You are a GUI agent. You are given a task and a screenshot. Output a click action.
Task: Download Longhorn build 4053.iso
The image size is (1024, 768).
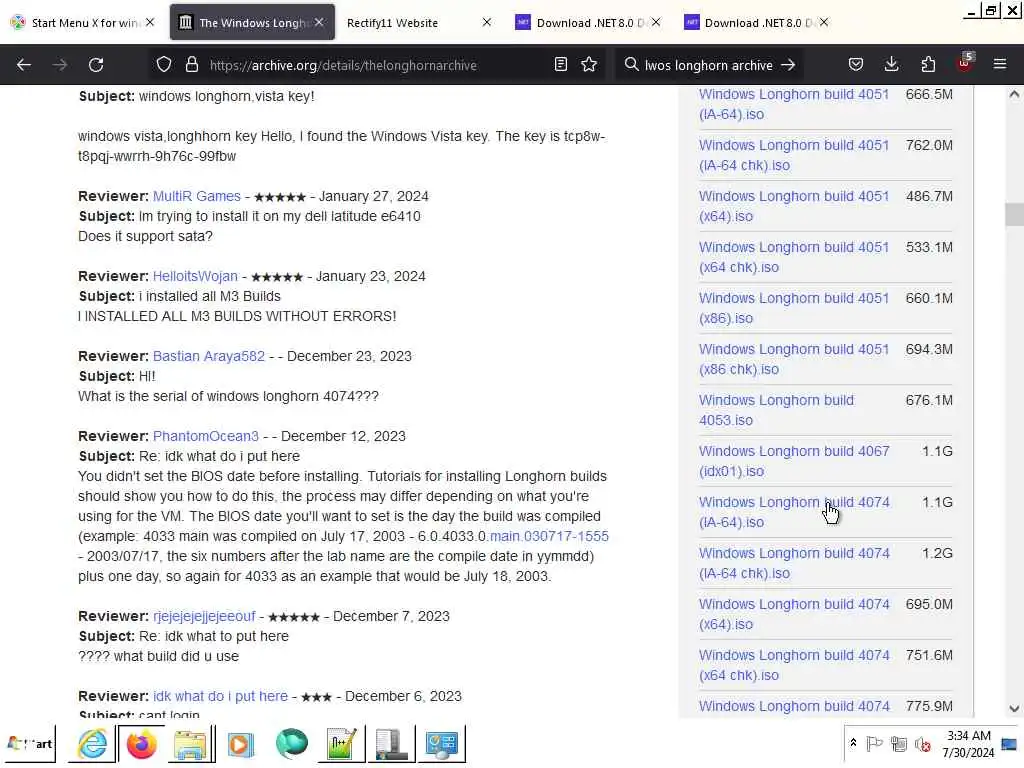(x=776, y=409)
